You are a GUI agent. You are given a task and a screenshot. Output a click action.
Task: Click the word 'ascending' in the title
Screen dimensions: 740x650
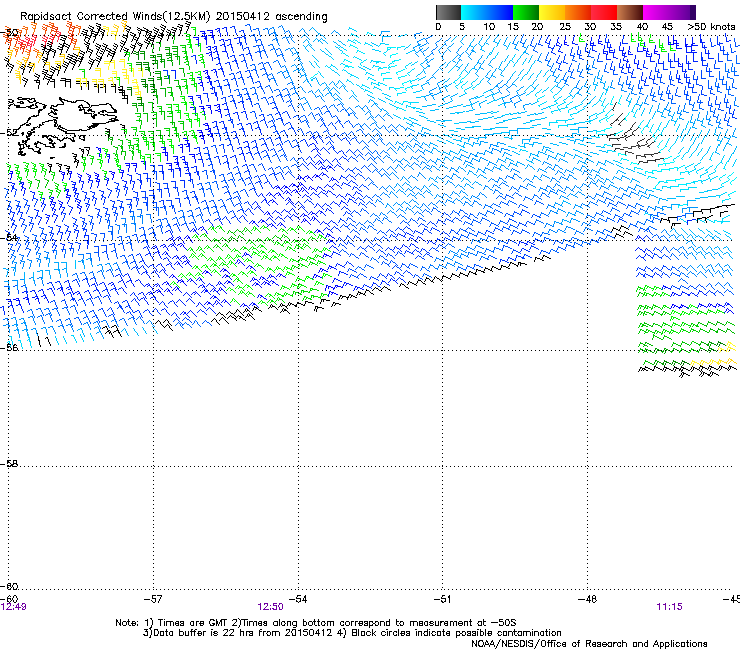[301, 17]
